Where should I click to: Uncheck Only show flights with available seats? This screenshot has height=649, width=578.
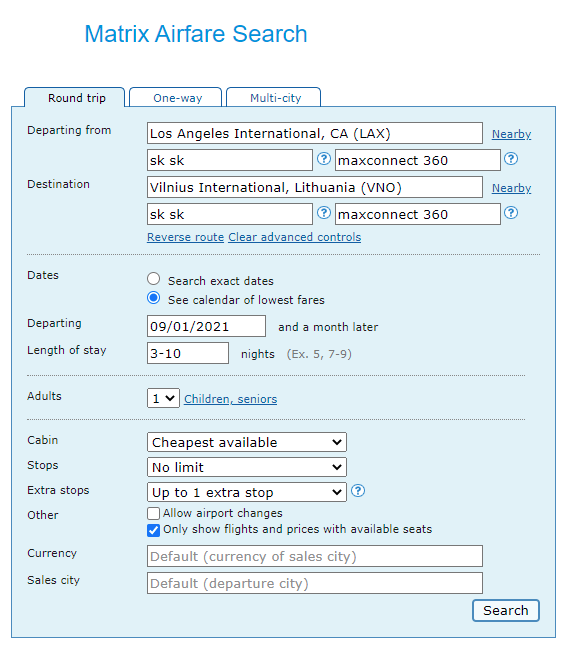[153, 530]
